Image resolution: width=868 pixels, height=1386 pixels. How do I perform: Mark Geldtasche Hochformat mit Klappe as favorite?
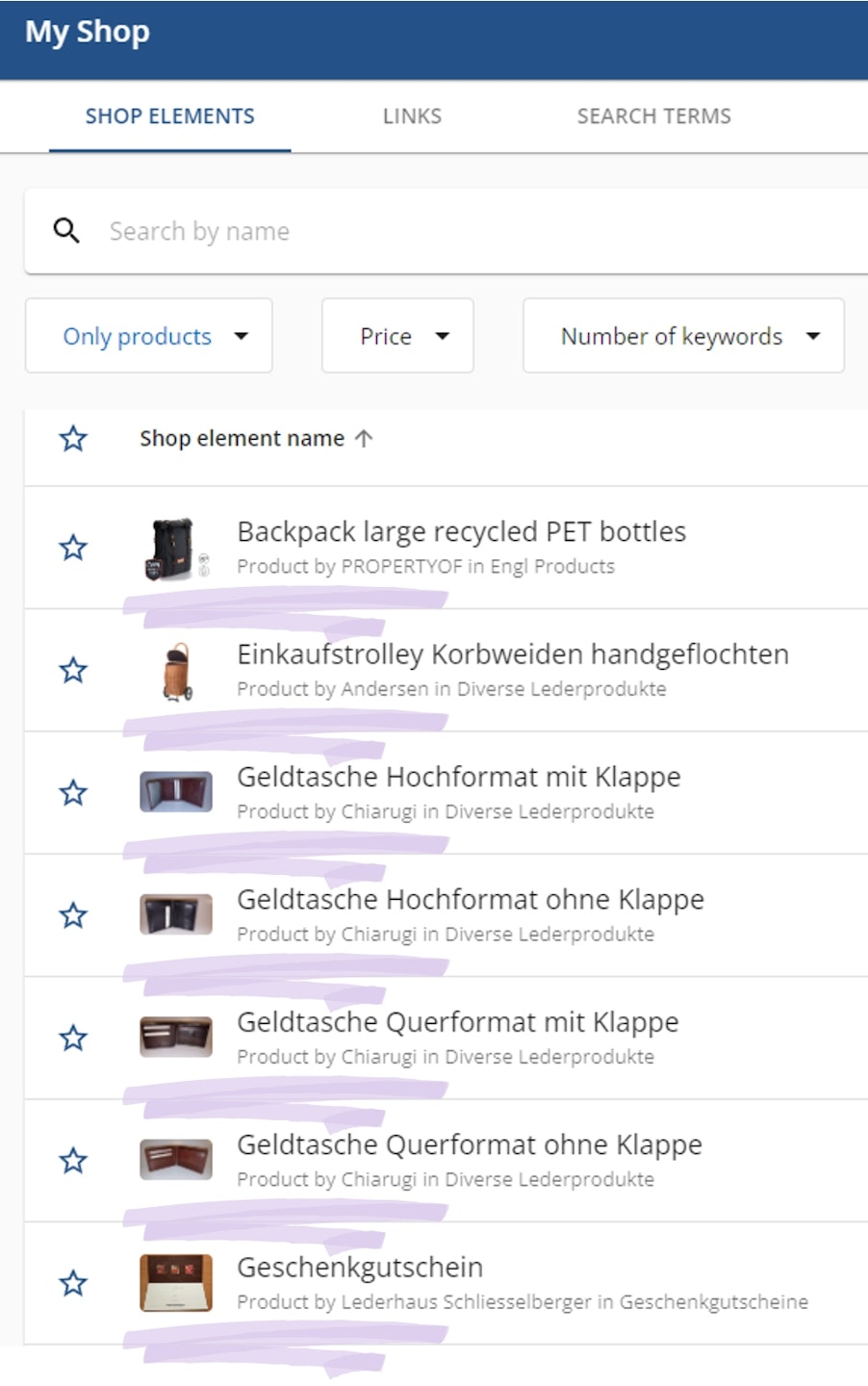pyautogui.click(x=73, y=793)
